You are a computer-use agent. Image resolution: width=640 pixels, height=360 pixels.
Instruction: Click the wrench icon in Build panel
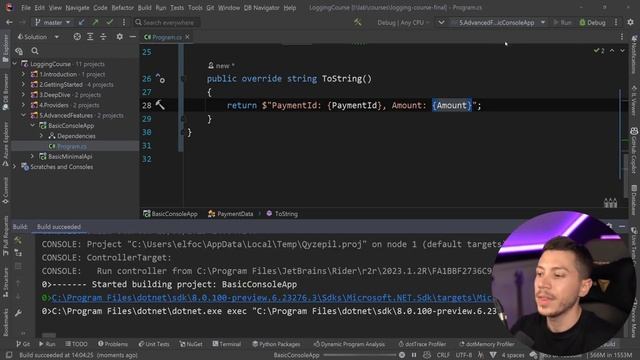tap(18, 313)
